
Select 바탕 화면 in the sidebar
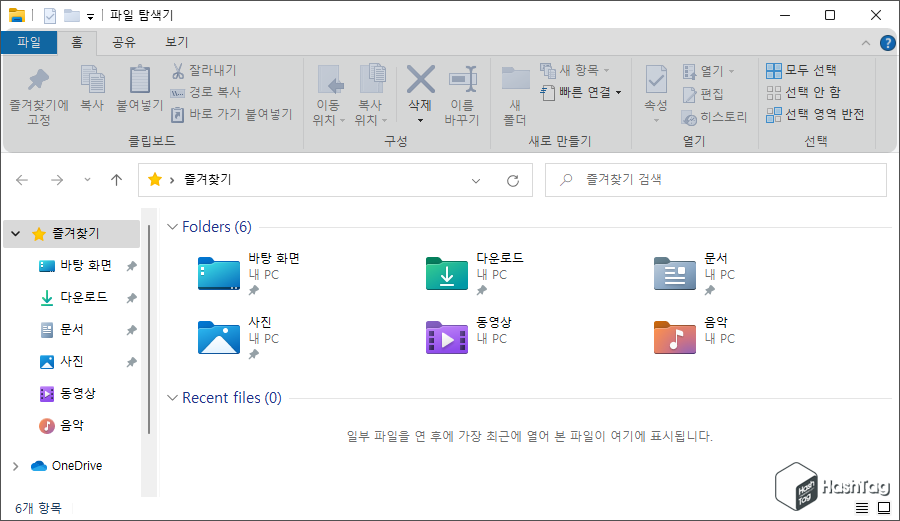click(86, 266)
